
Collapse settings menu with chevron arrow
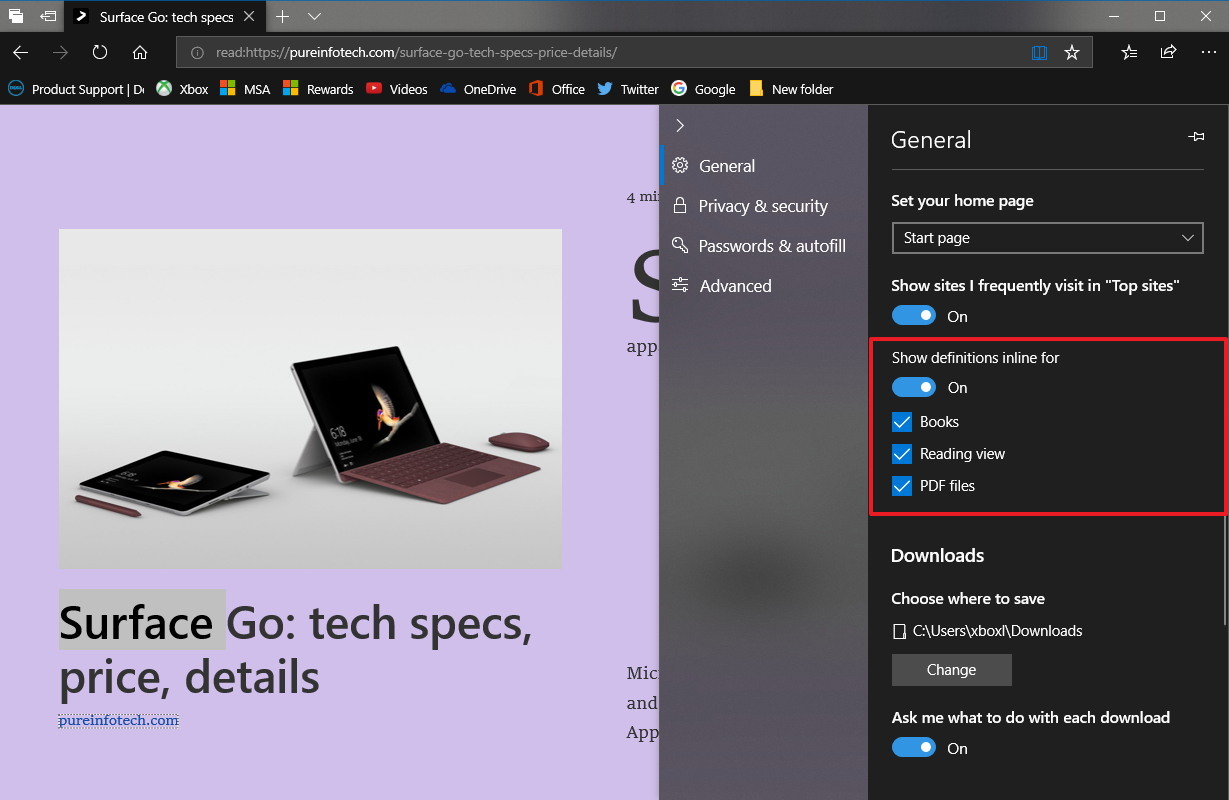tap(680, 125)
